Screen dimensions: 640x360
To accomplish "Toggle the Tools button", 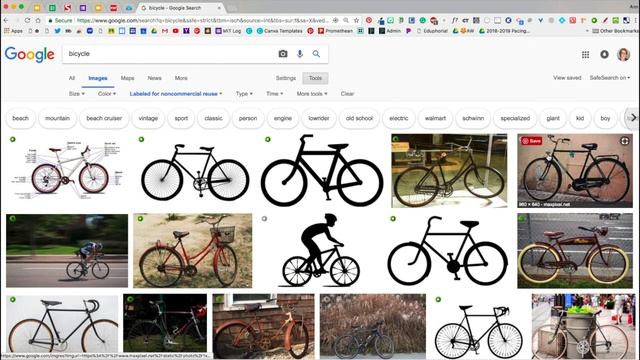I will pyautogui.click(x=315, y=78).
